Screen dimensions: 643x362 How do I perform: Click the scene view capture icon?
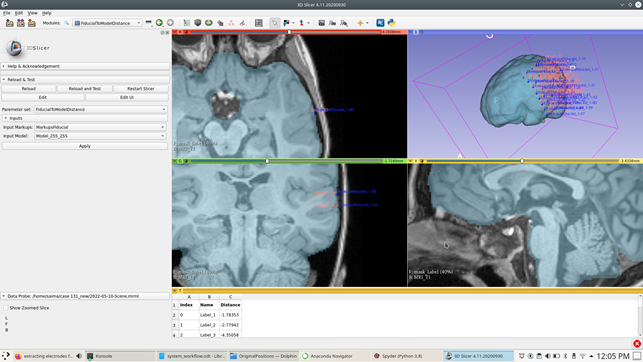coord(333,23)
